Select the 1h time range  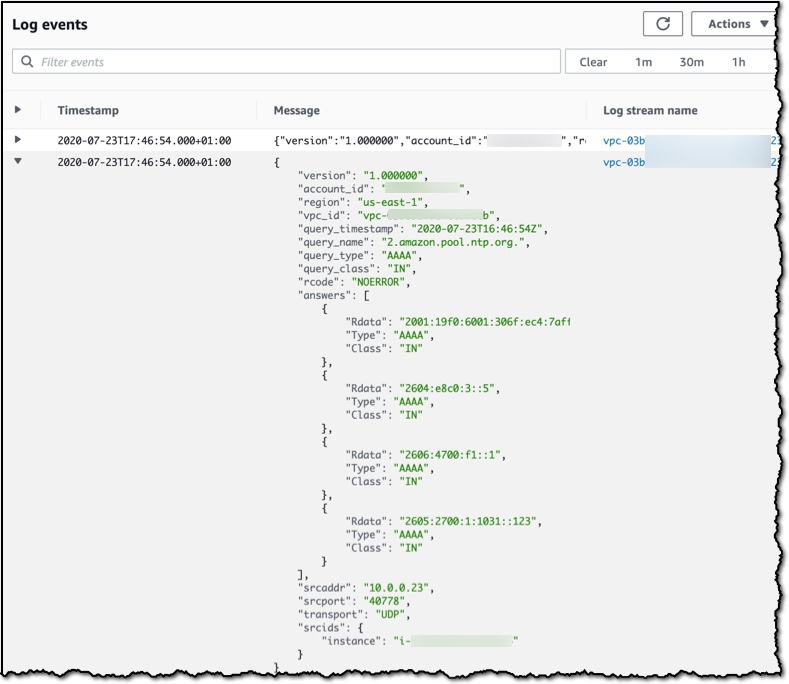pyautogui.click(x=738, y=62)
